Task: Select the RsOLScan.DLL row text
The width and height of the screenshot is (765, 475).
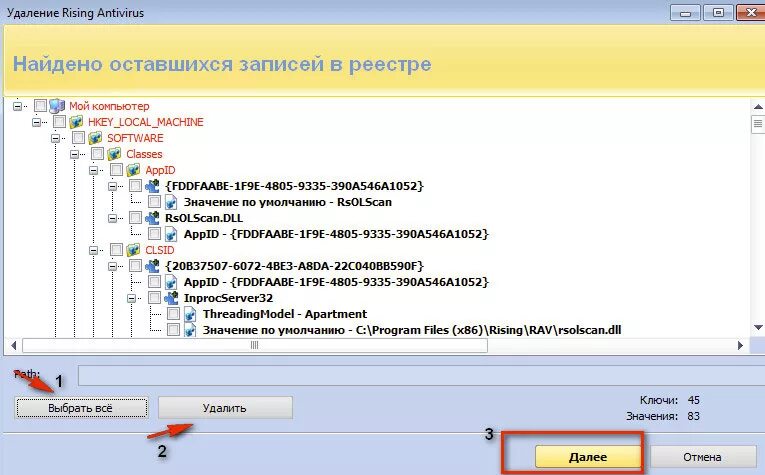Action: tap(204, 218)
